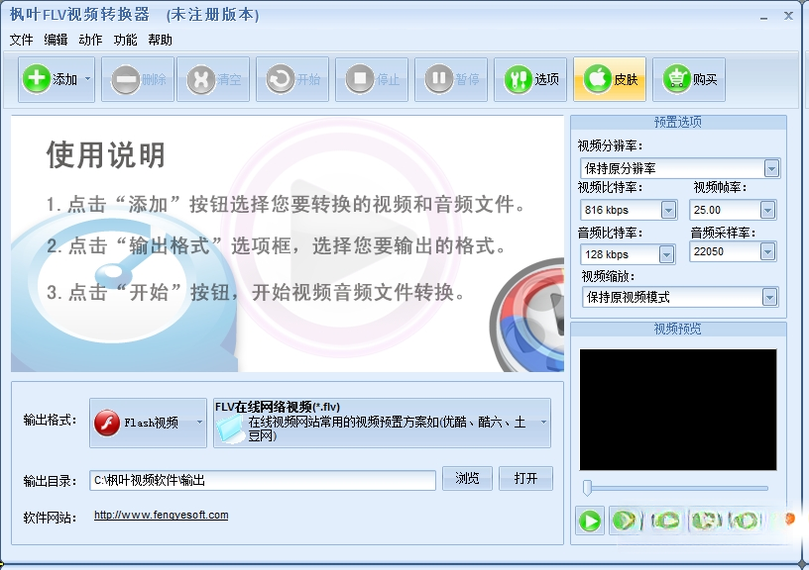The image size is (809, 570).
Task: Click the 开始 (Start) toolbar button
Action: [x=293, y=79]
